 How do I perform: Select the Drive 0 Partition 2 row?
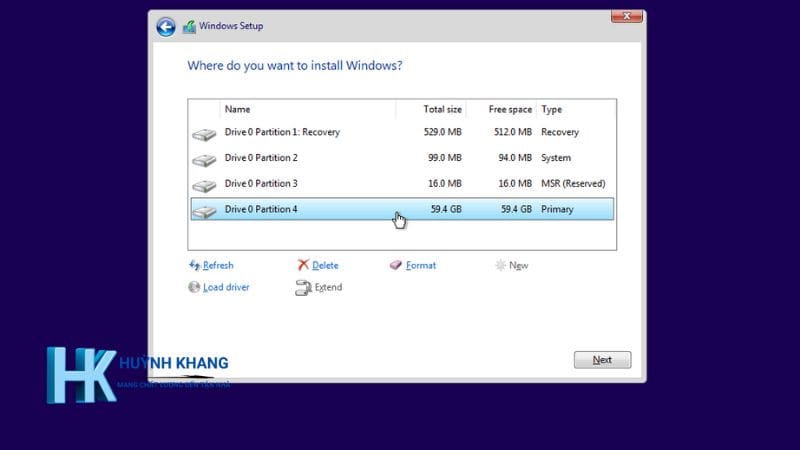pos(402,158)
